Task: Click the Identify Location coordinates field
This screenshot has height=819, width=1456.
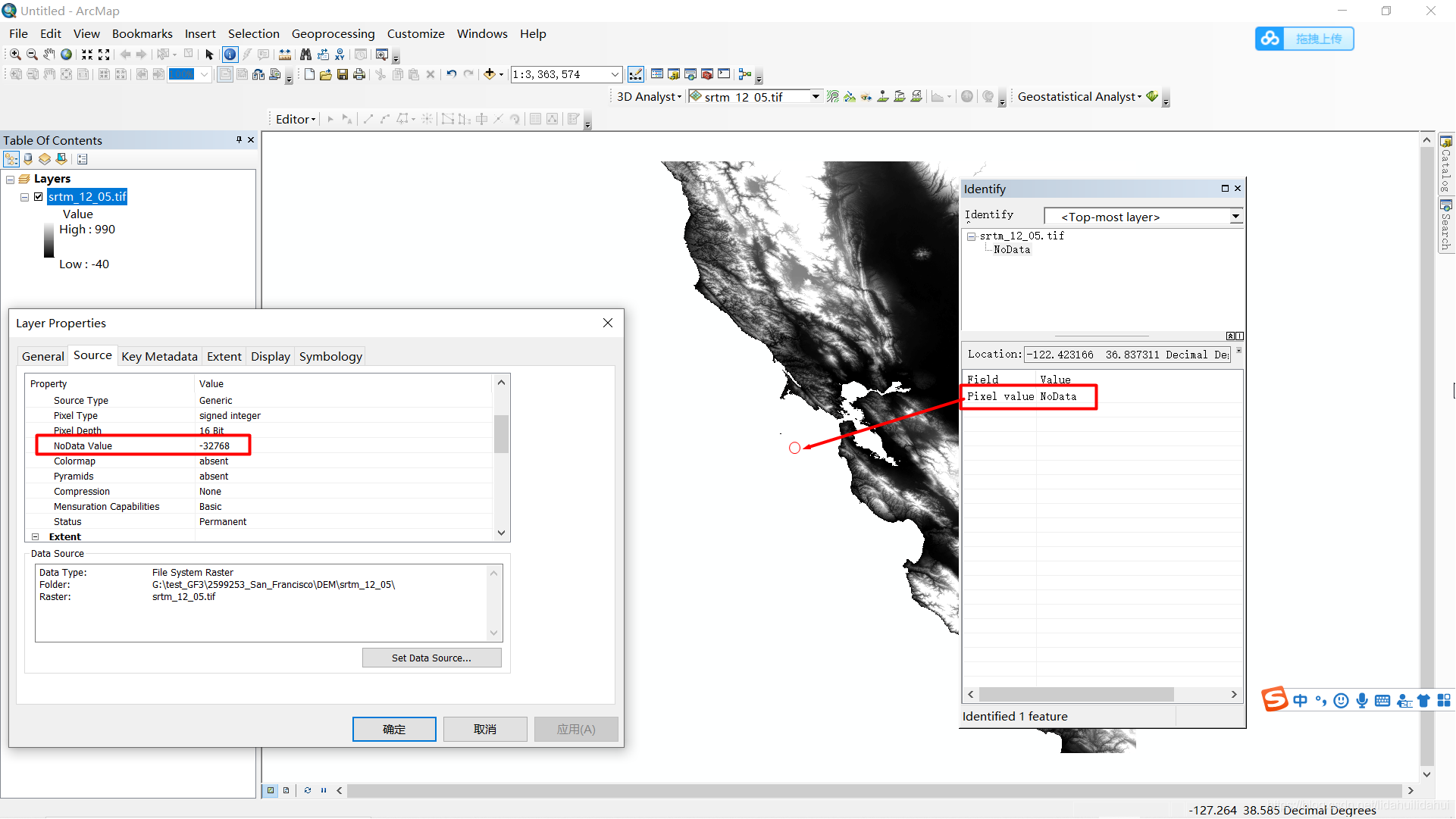Action: pos(1128,355)
